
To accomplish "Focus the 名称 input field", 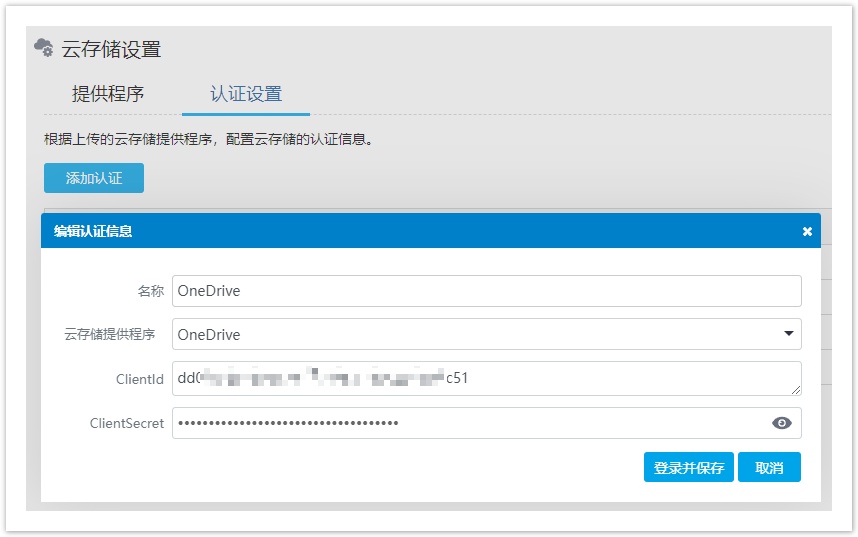I will pyautogui.click(x=486, y=291).
